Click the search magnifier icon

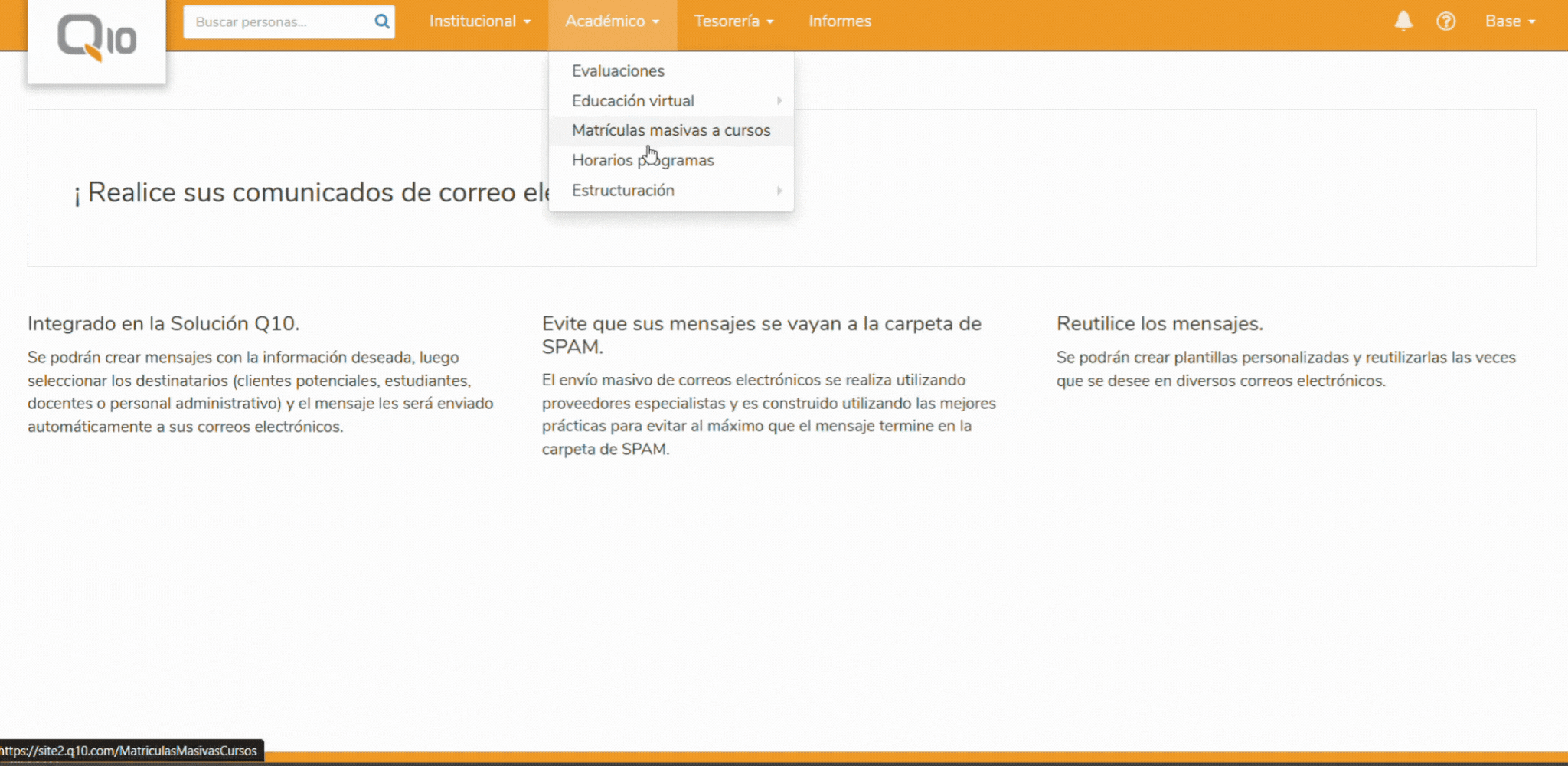click(381, 21)
